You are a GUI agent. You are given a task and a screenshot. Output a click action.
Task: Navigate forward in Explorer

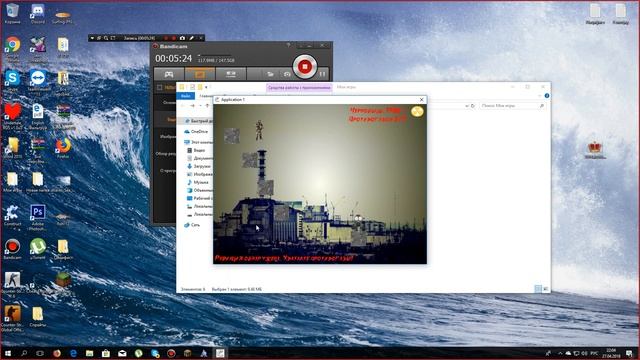(192, 106)
